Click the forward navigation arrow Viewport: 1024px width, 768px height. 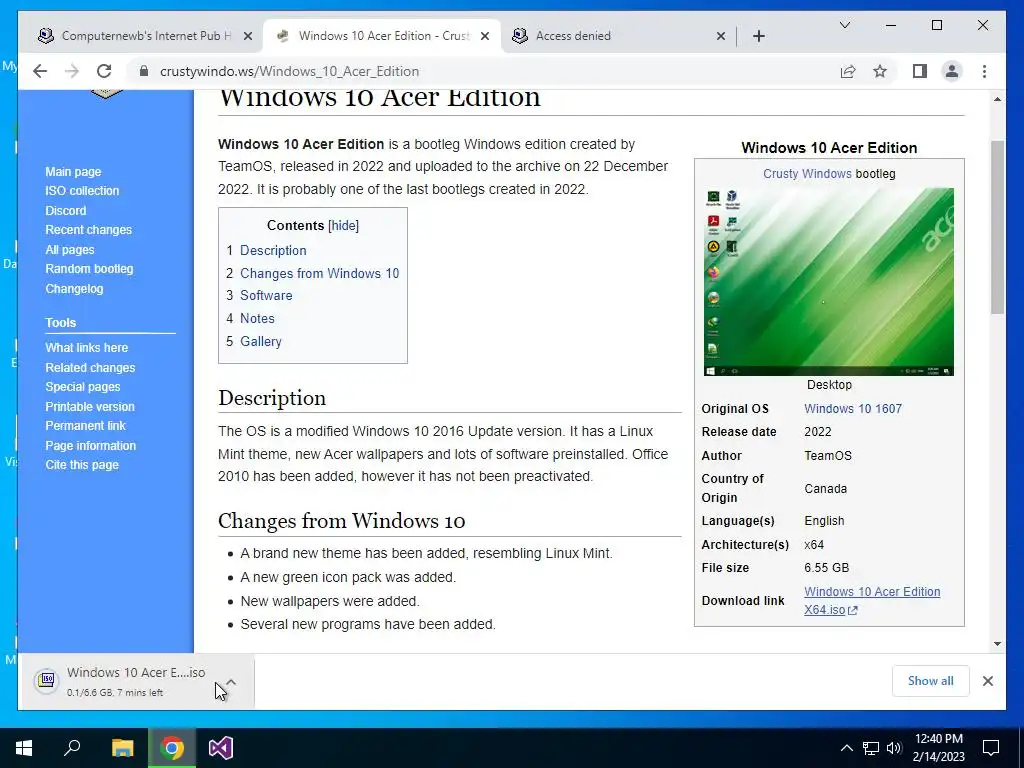click(72, 71)
